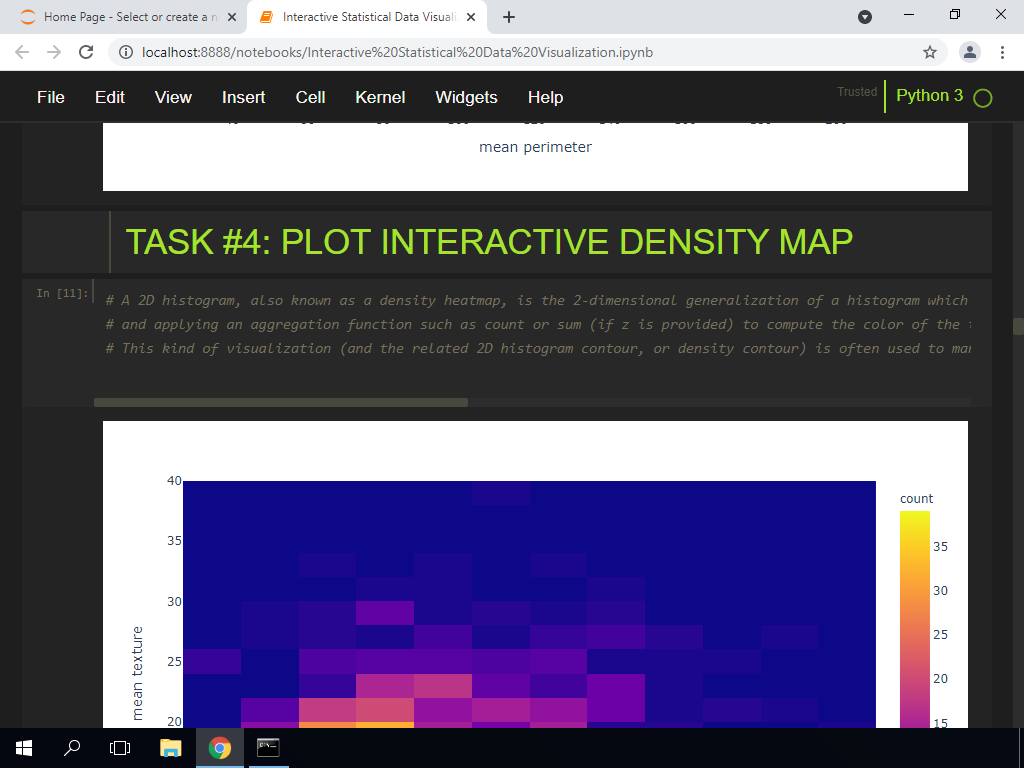Open the Chrome three-dot menu
Viewport: 1024px width, 768px height.
[x=1003, y=51]
